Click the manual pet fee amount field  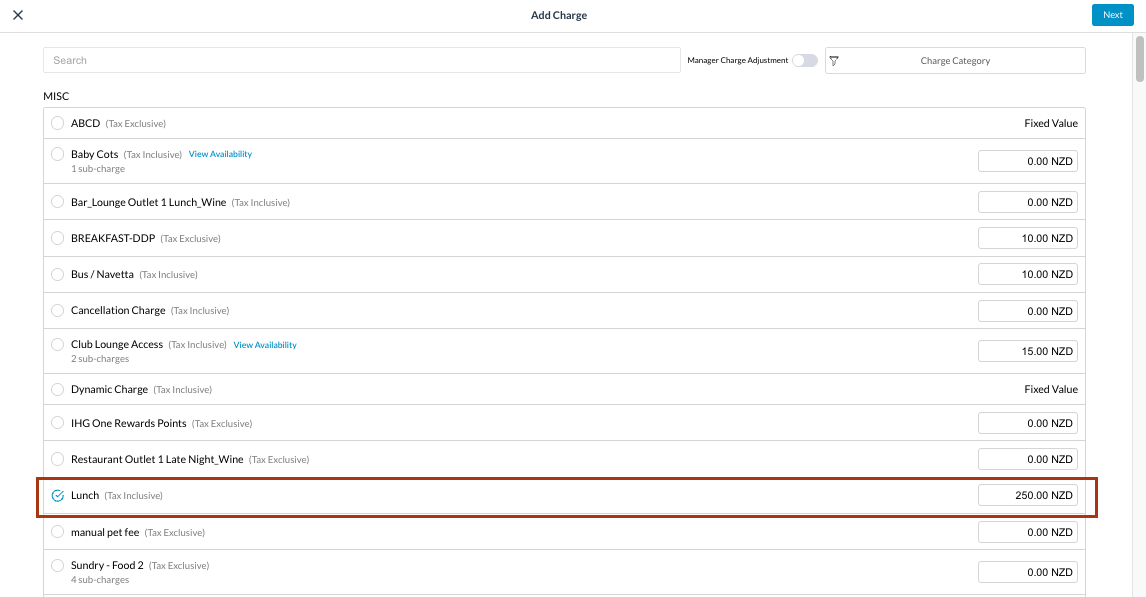tap(1027, 533)
